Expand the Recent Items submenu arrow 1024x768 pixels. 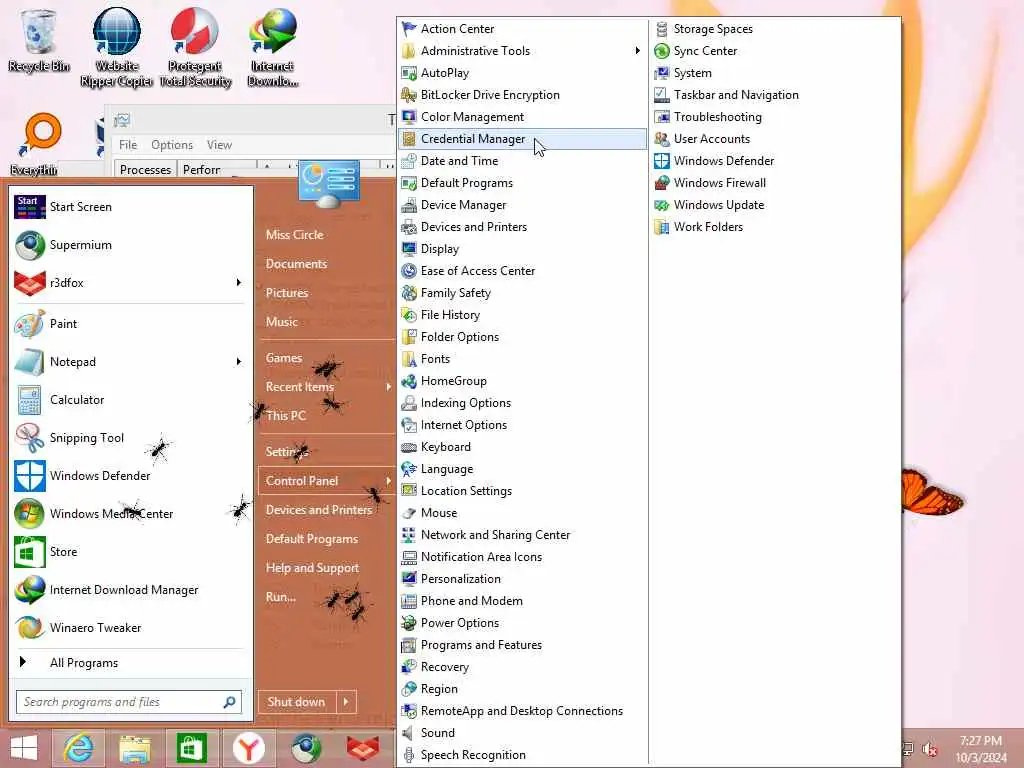tap(389, 387)
